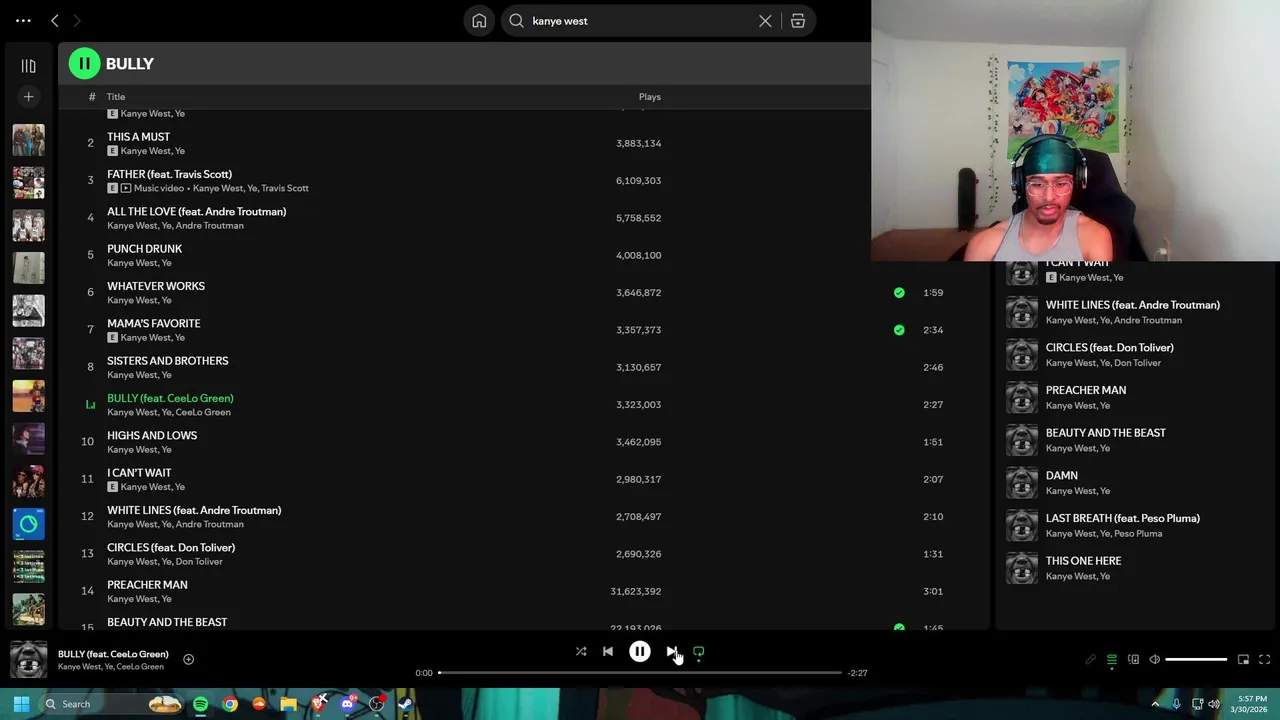Collapse Your Library sidebar
This screenshot has height=720, width=1280.
coord(28,66)
